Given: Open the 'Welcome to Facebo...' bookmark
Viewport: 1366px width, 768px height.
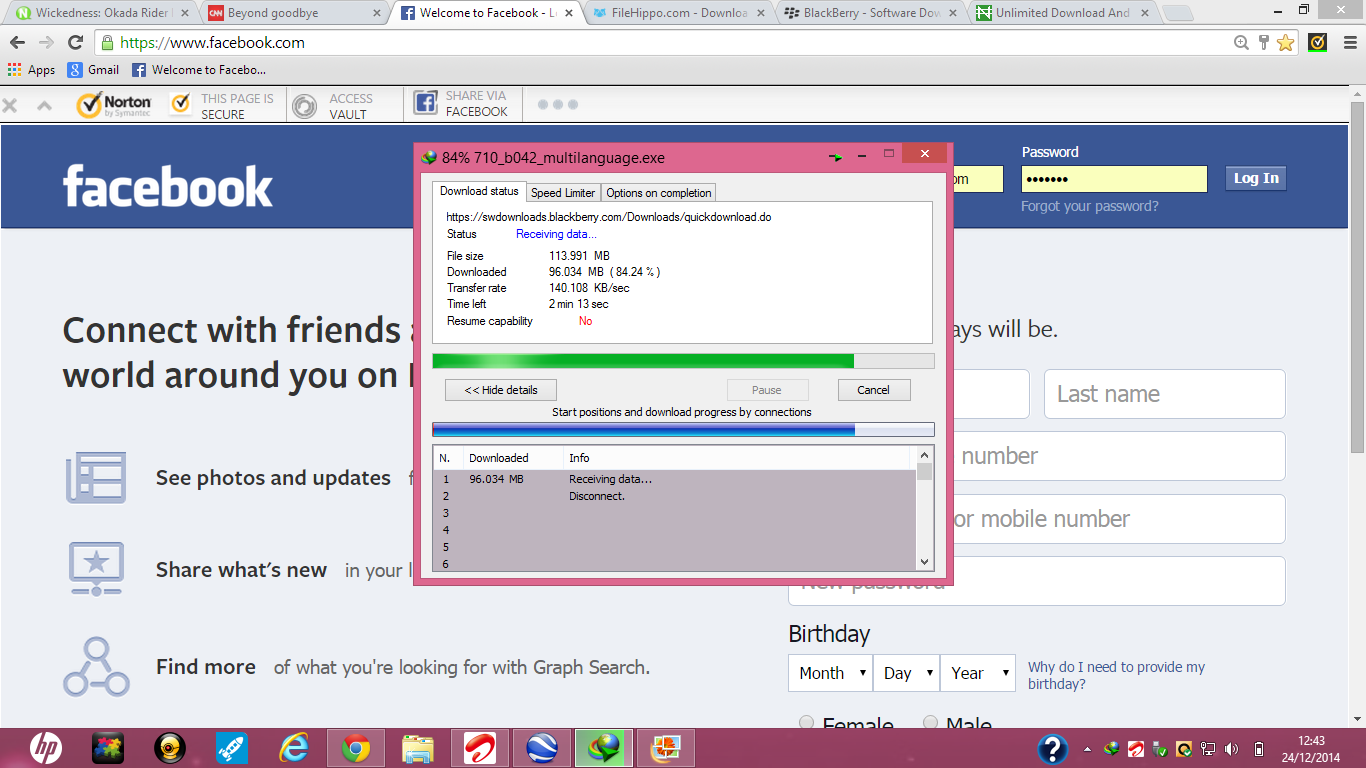Looking at the screenshot, I should point(199,70).
